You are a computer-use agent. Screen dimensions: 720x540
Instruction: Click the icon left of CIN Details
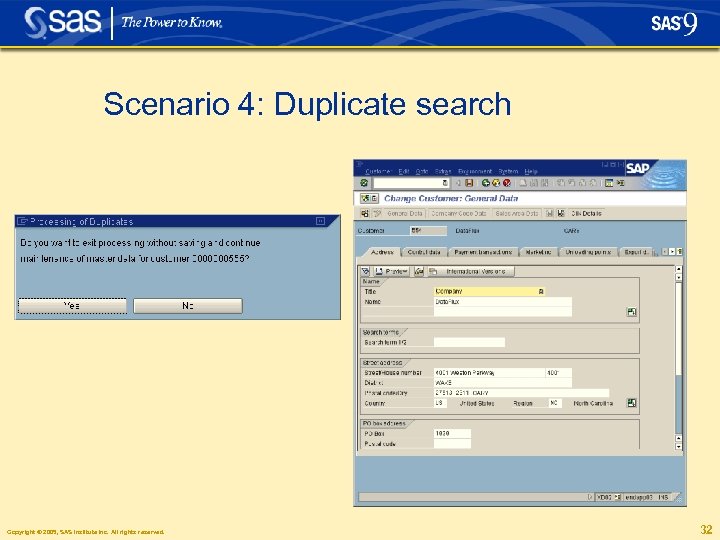tap(561, 213)
